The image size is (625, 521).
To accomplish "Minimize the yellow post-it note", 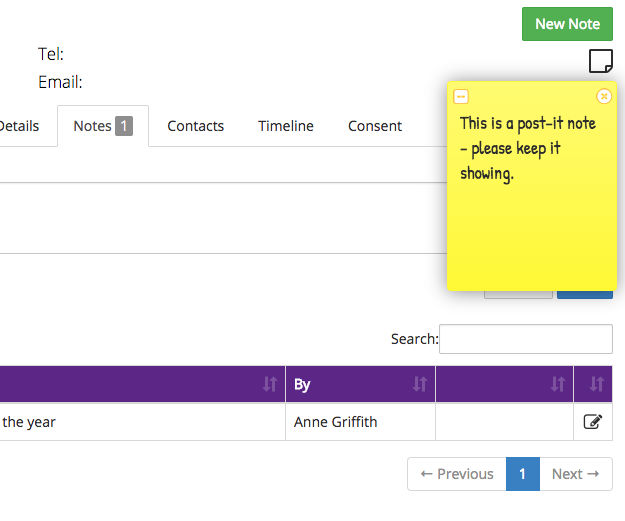I will [x=461, y=96].
